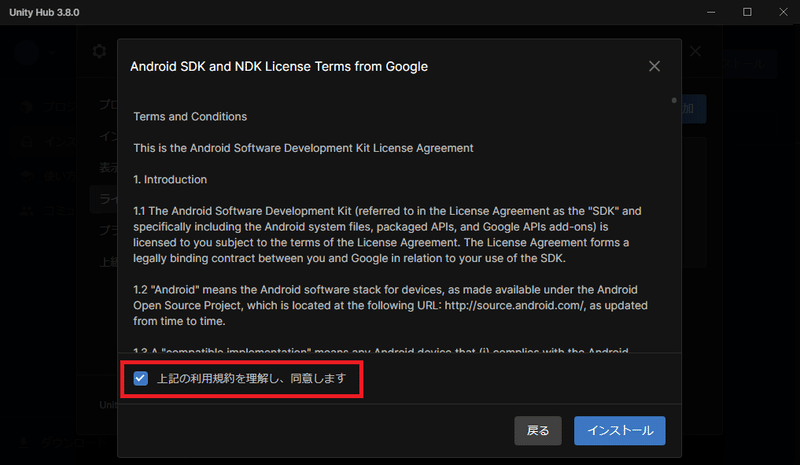Click the インストール button
This screenshot has height=465, width=800.
pyautogui.click(x=619, y=430)
